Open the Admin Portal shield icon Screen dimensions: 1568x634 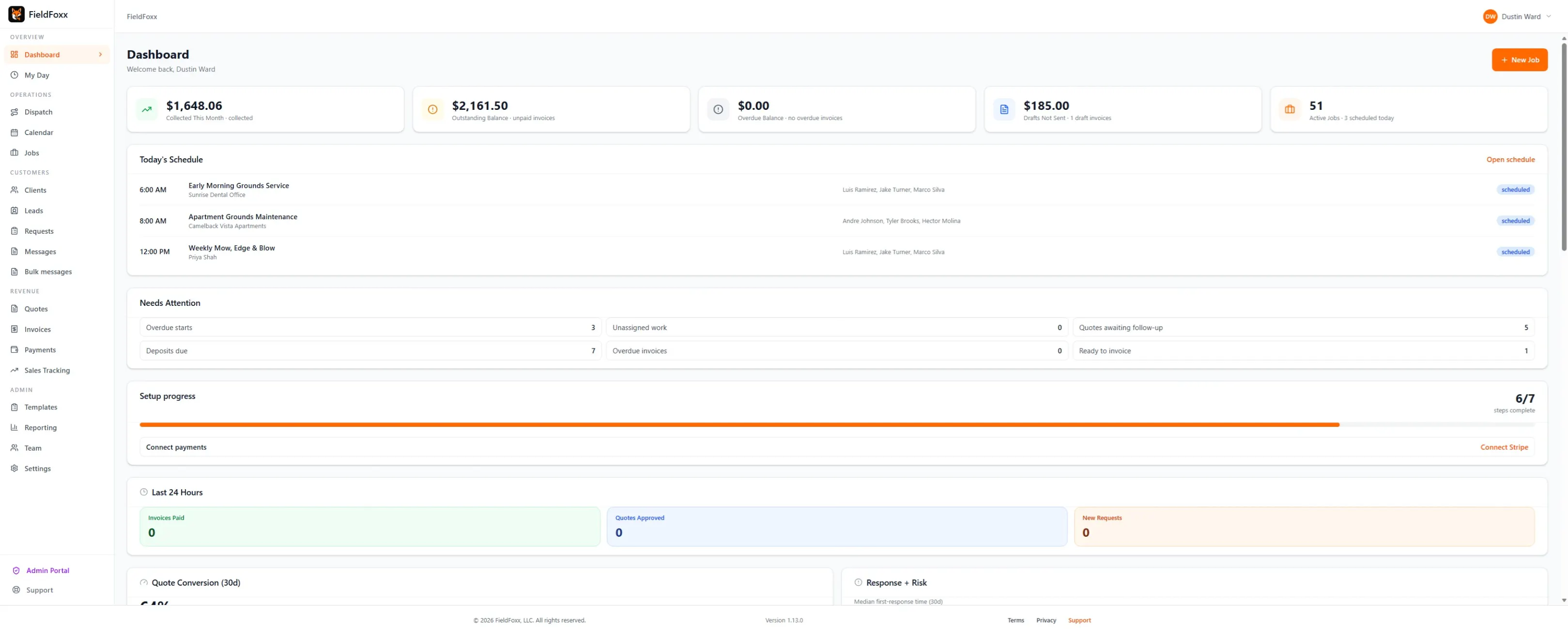coord(16,570)
